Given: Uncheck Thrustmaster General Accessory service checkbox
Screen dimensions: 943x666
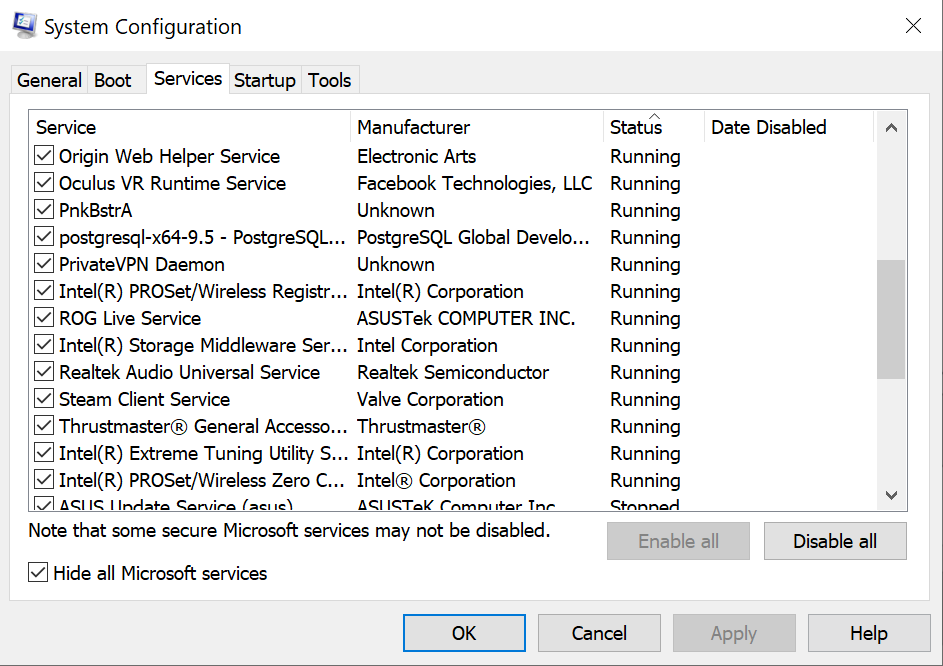Looking at the screenshot, I should pos(44,427).
